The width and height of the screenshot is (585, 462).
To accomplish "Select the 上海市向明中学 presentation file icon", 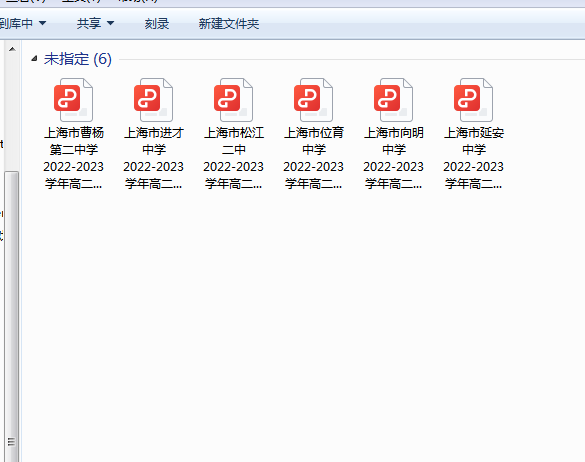I will coord(393,100).
